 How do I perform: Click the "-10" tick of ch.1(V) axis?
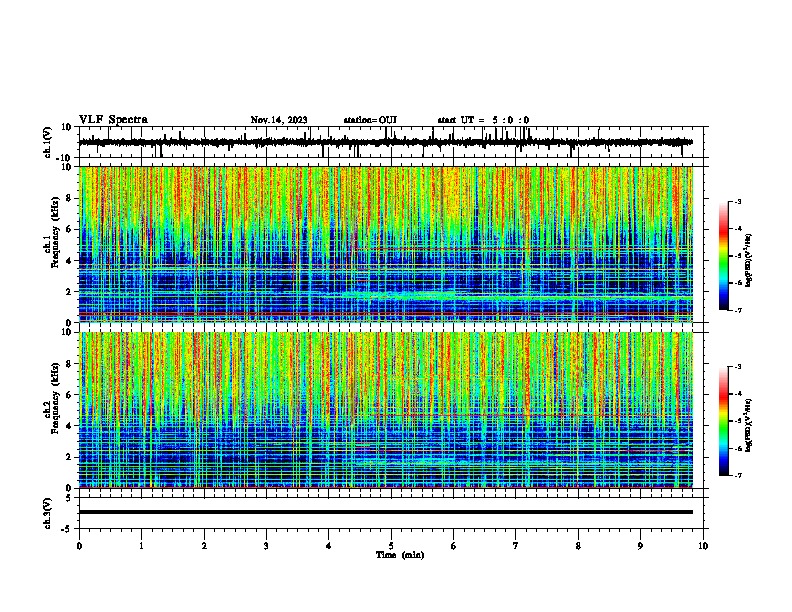[x=65, y=158]
